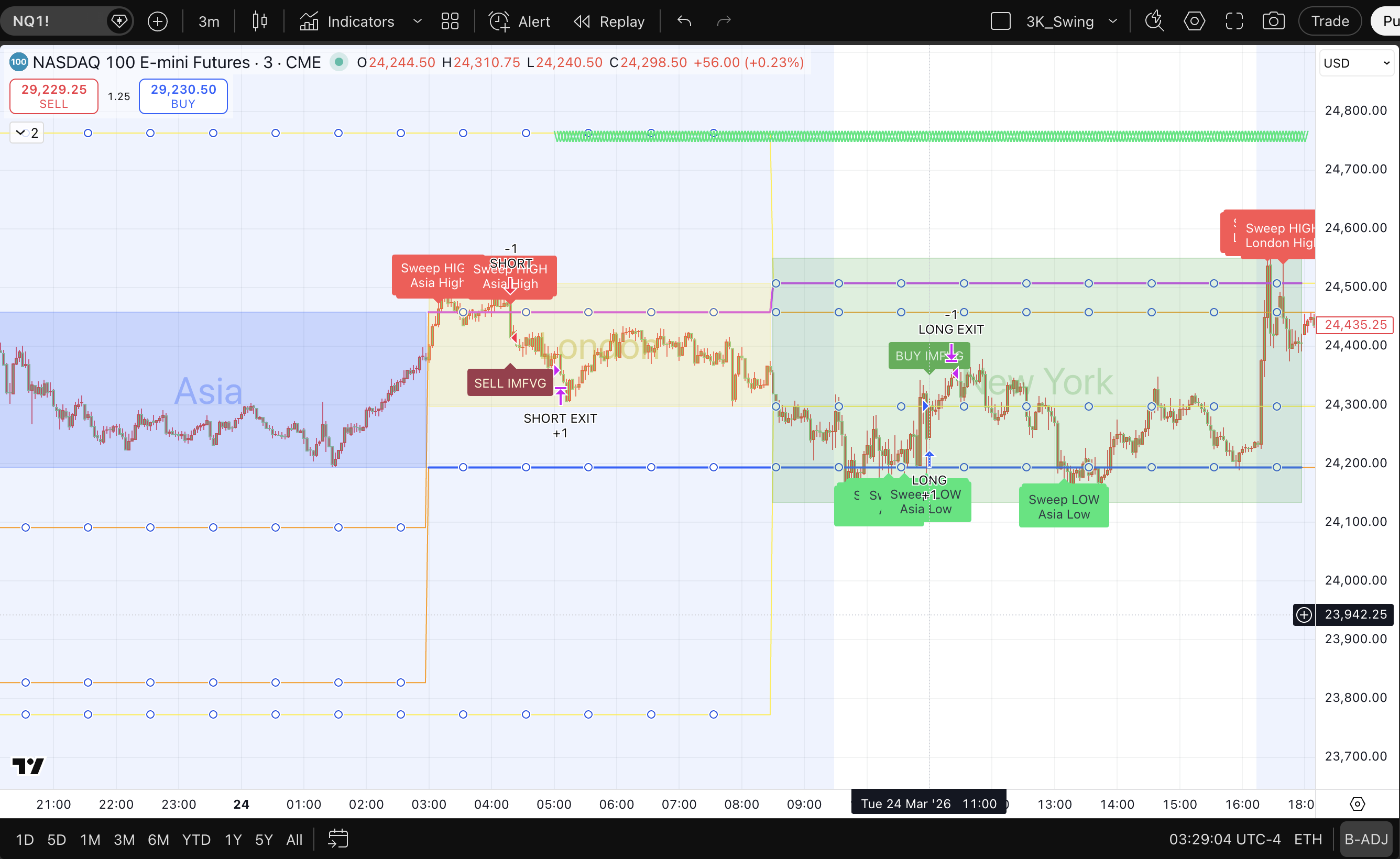Click the Tue 24 Mar '26 11:00 time label
This screenshot has width=1400, height=859.
click(928, 803)
